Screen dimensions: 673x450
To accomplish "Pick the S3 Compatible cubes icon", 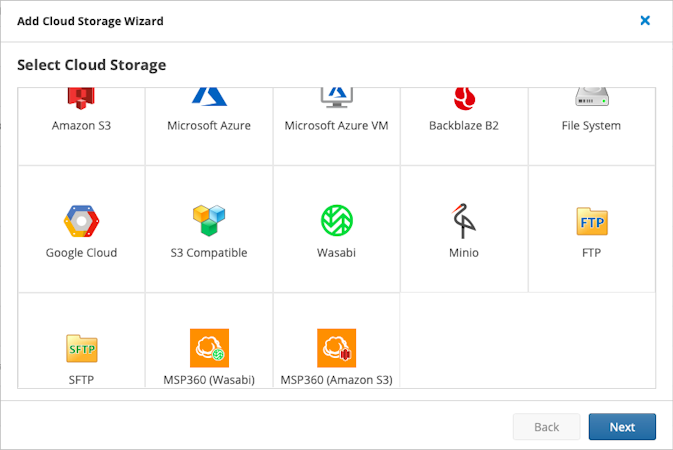I will click(x=208, y=220).
